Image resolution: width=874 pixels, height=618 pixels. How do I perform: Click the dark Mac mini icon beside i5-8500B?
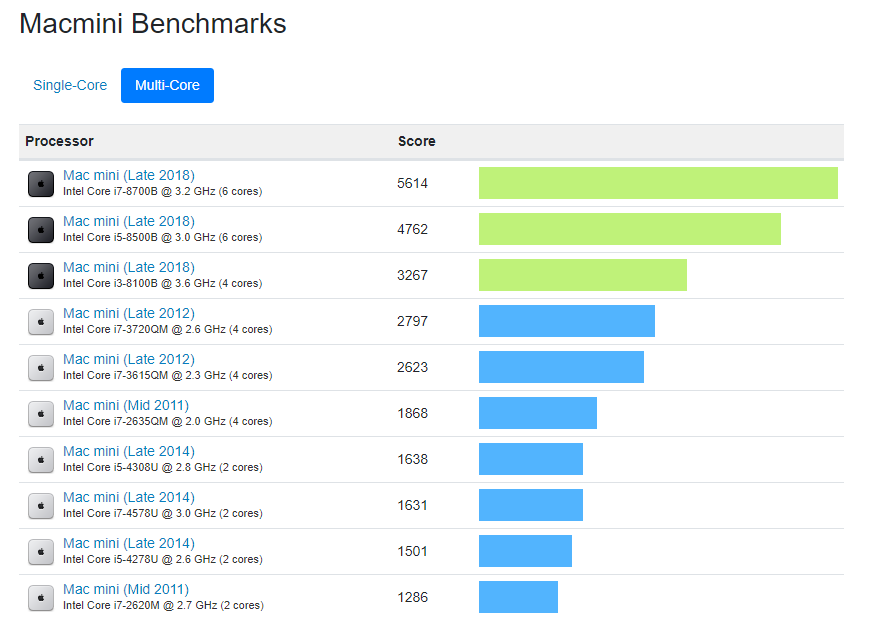tap(41, 230)
